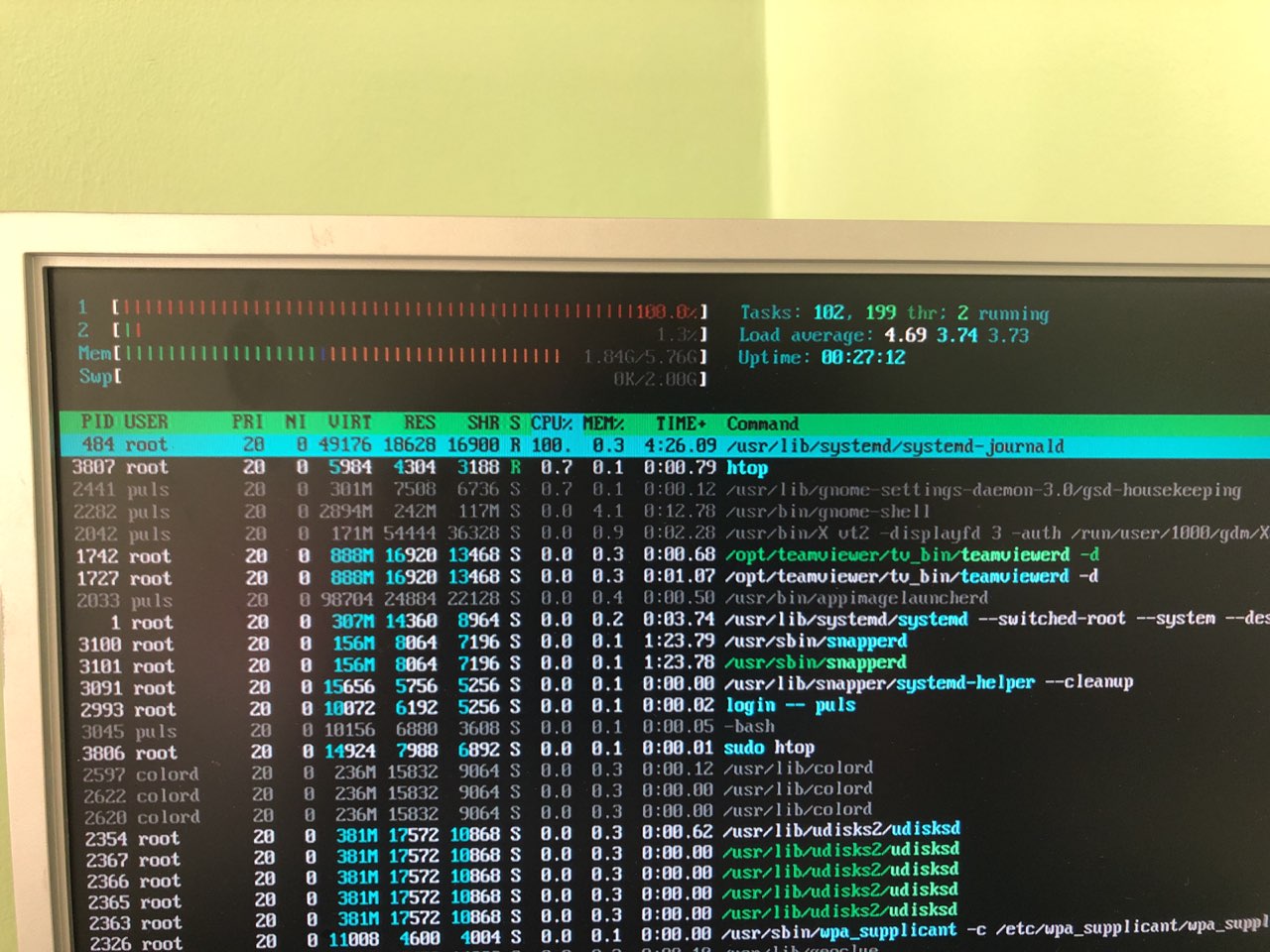Select teamviewerd row with PID 1742
Screen dimensions: 1270x952
pyautogui.click(x=665, y=555)
